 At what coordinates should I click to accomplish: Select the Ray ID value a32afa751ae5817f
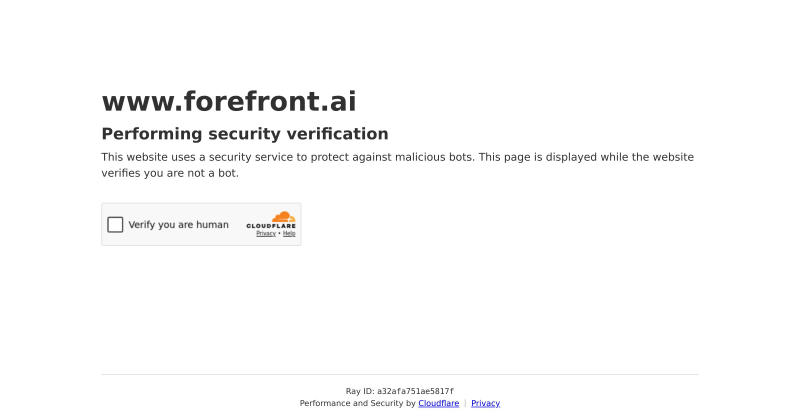coord(415,391)
